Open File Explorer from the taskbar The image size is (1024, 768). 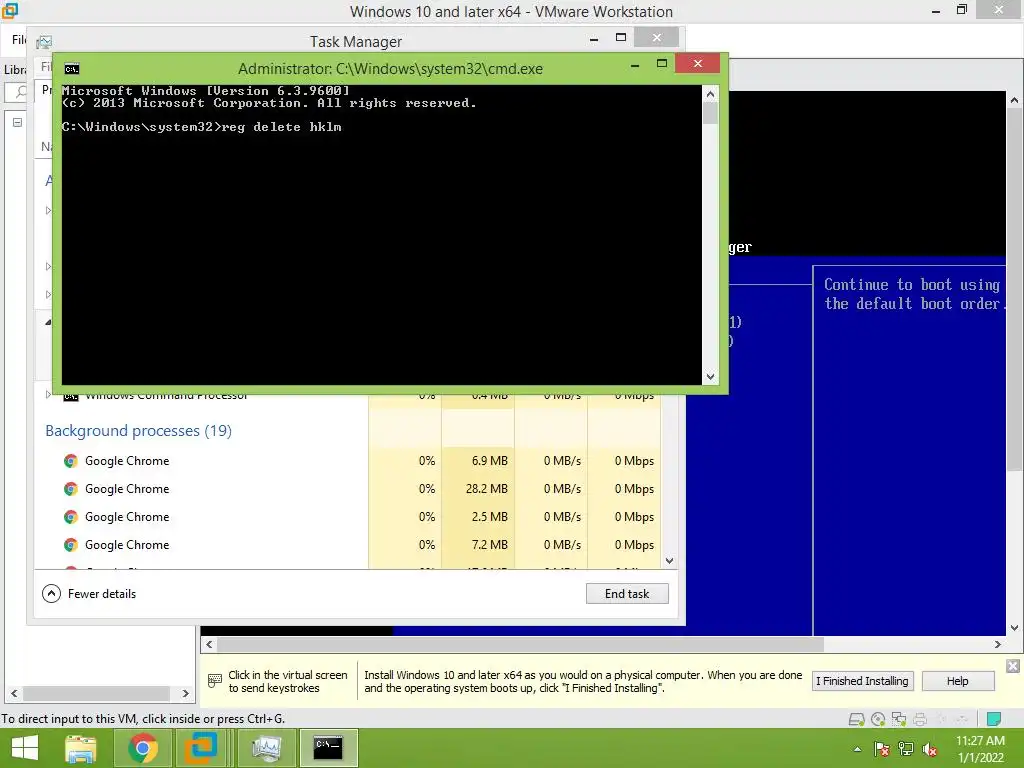point(81,748)
